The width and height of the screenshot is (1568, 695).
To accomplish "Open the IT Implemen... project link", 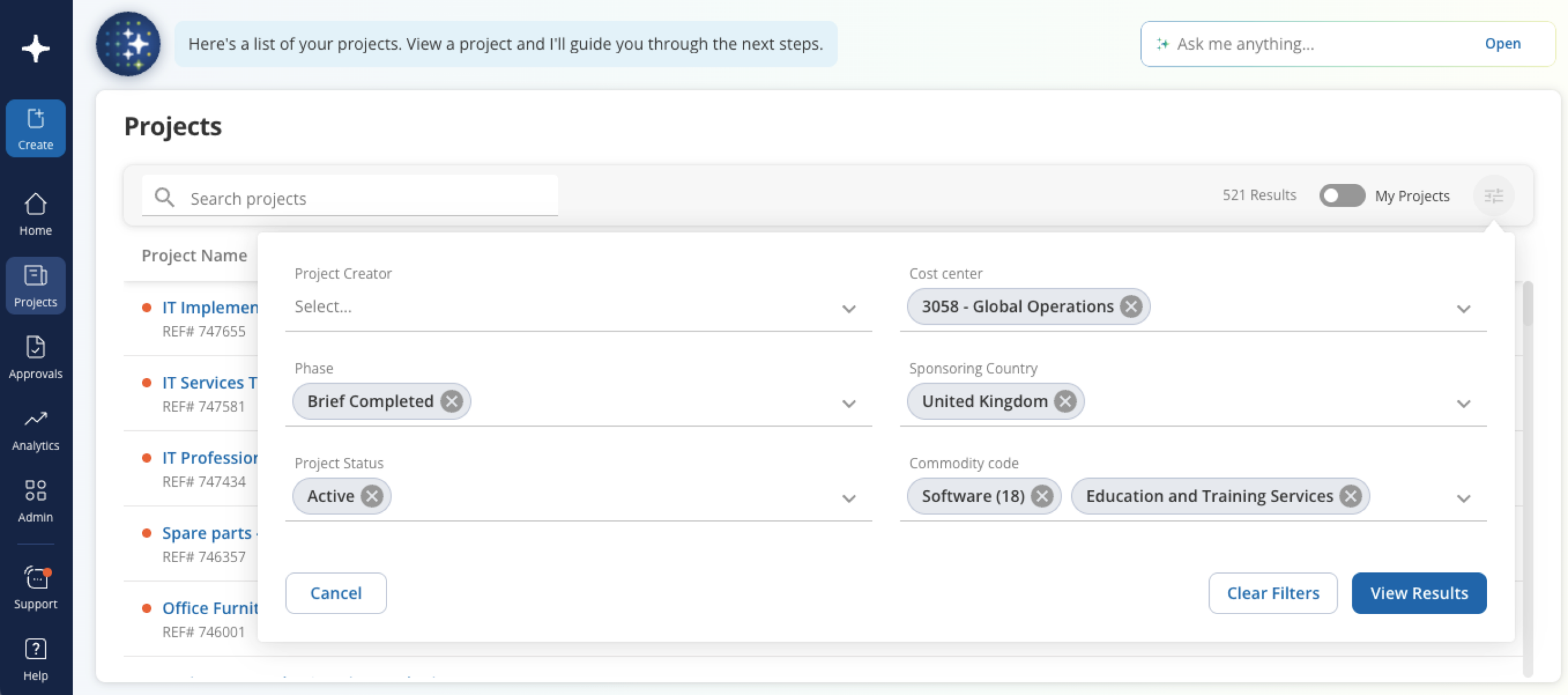I will 210,307.
